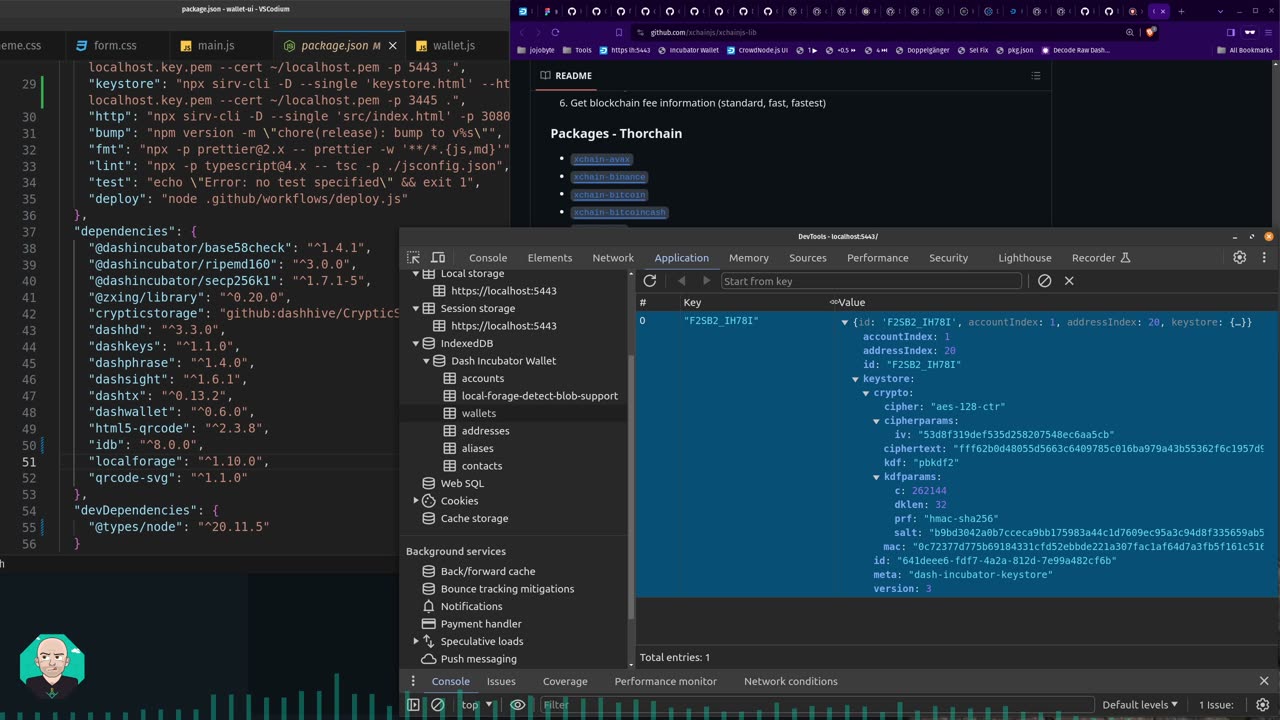
Task: Collapse the IndexedDB tree node
Action: point(416,343)
